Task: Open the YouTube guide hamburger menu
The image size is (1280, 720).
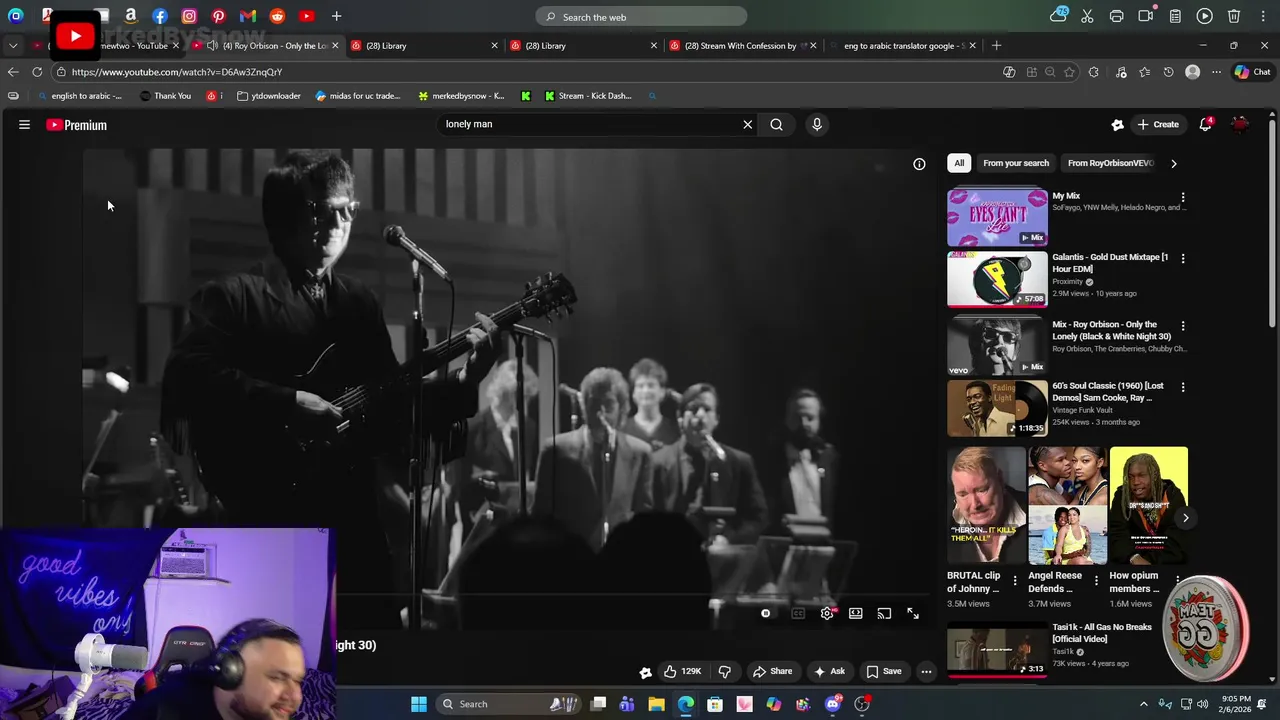Action: pos(24,125)
